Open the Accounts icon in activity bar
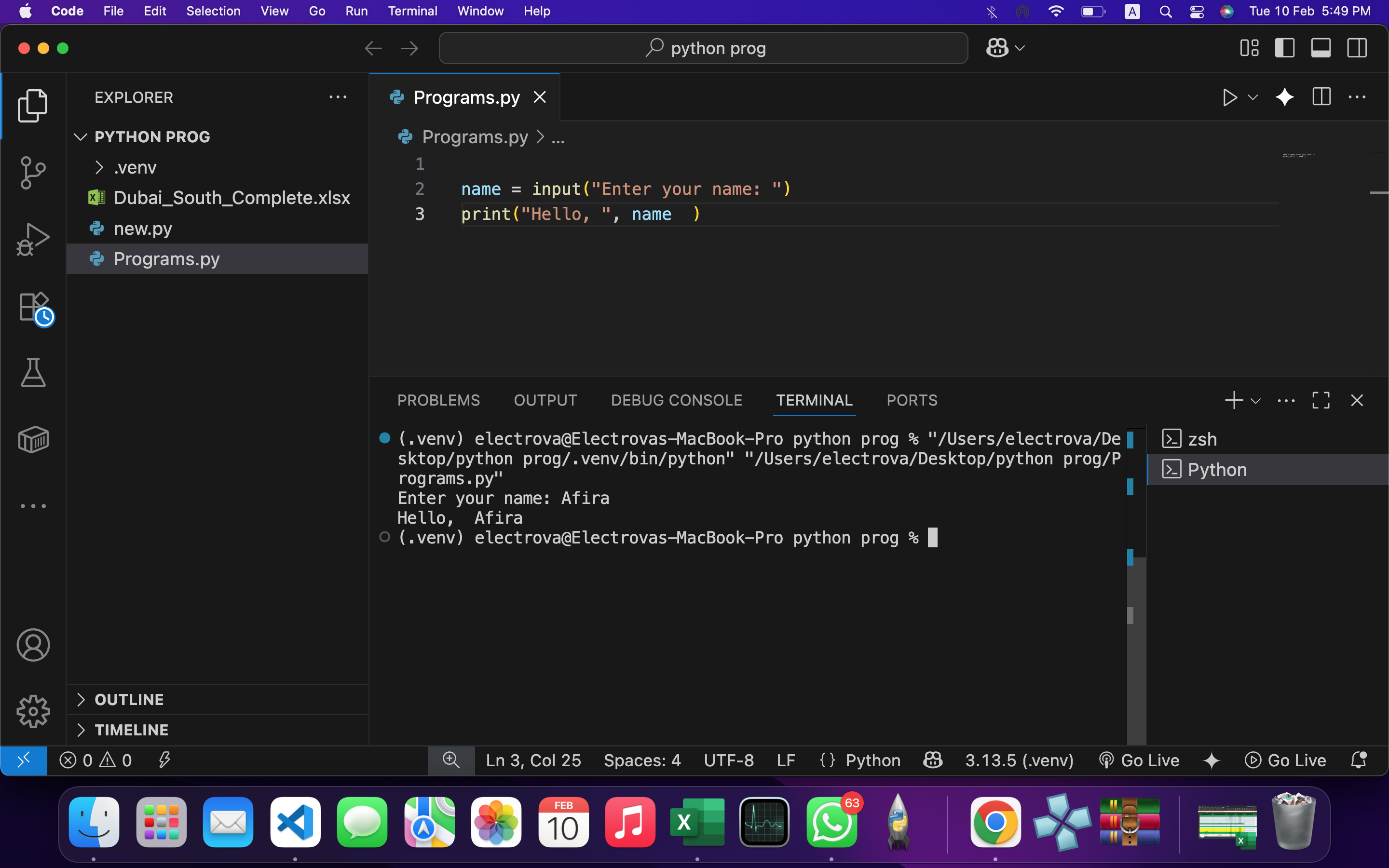 33,645
